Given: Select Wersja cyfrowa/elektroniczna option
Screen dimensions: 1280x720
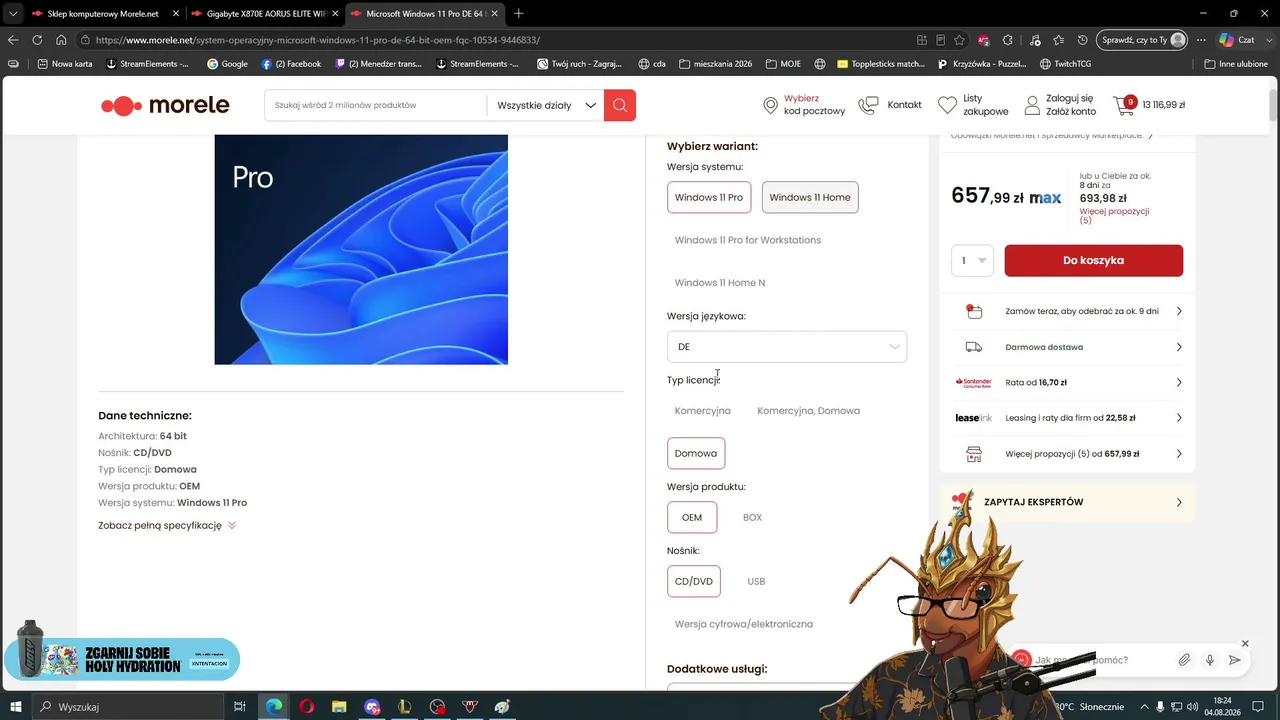Looking at the screenshot, I should point(744,624).
